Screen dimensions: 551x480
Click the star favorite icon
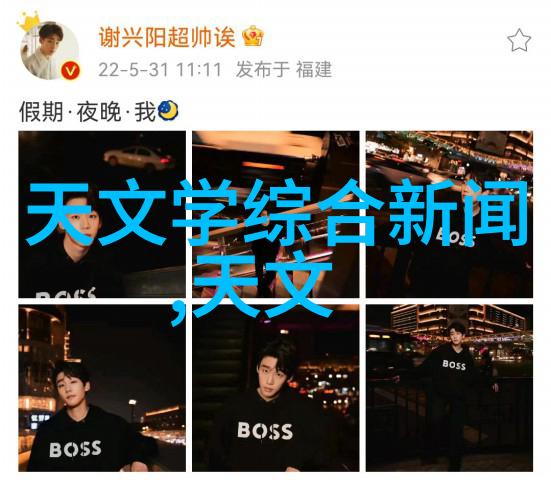pyautogui.click(x=519, y=40)
